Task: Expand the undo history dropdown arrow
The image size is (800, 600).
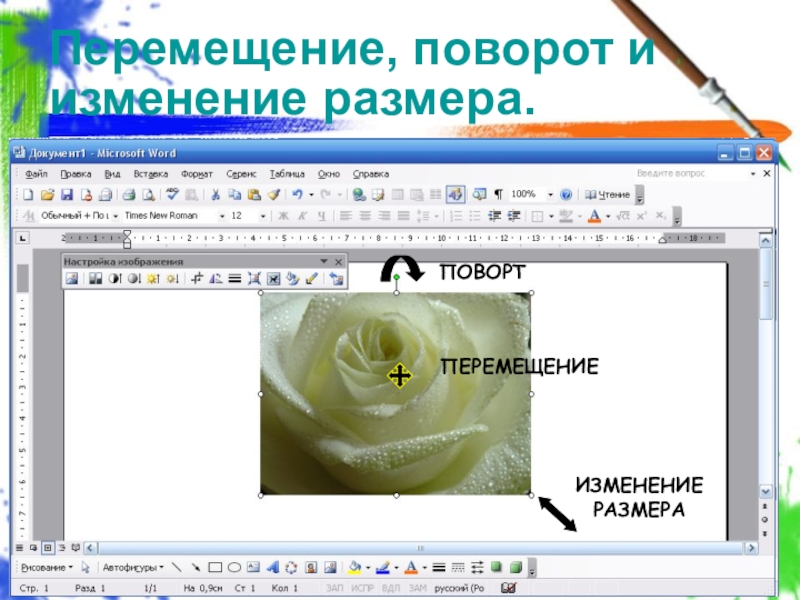Action: pos(311,195)
